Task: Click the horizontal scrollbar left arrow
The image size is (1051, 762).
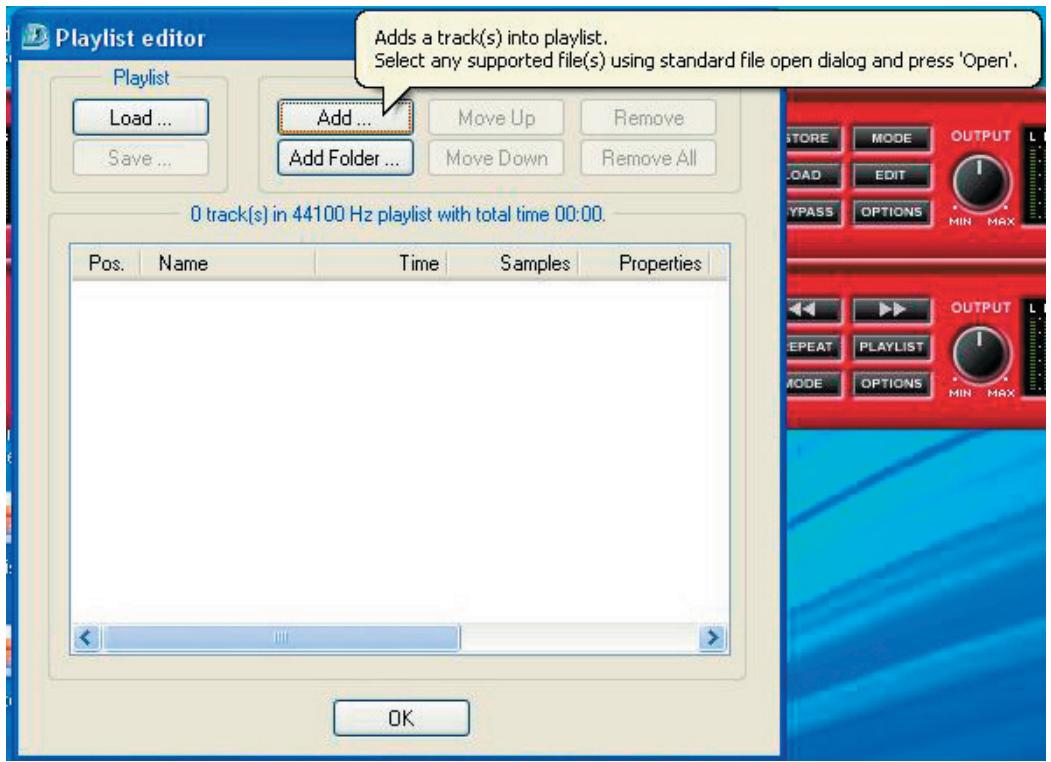Action: click(86, 637)
